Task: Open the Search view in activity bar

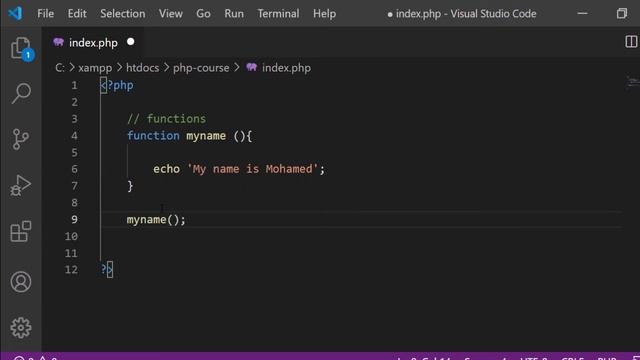Action: point(21,93)
